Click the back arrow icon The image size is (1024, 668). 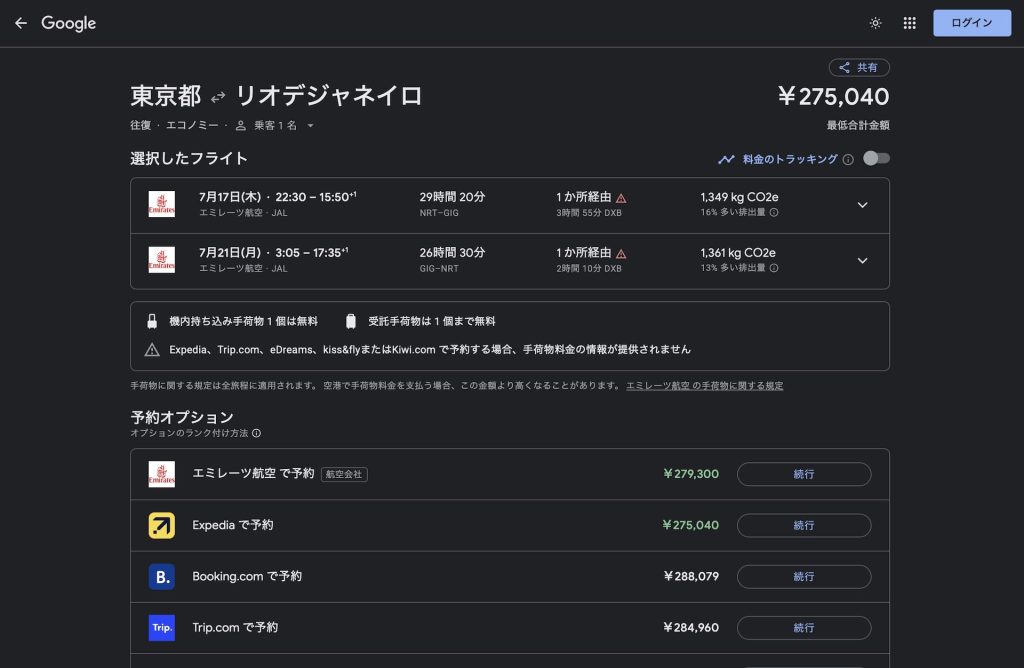[21, 23]
